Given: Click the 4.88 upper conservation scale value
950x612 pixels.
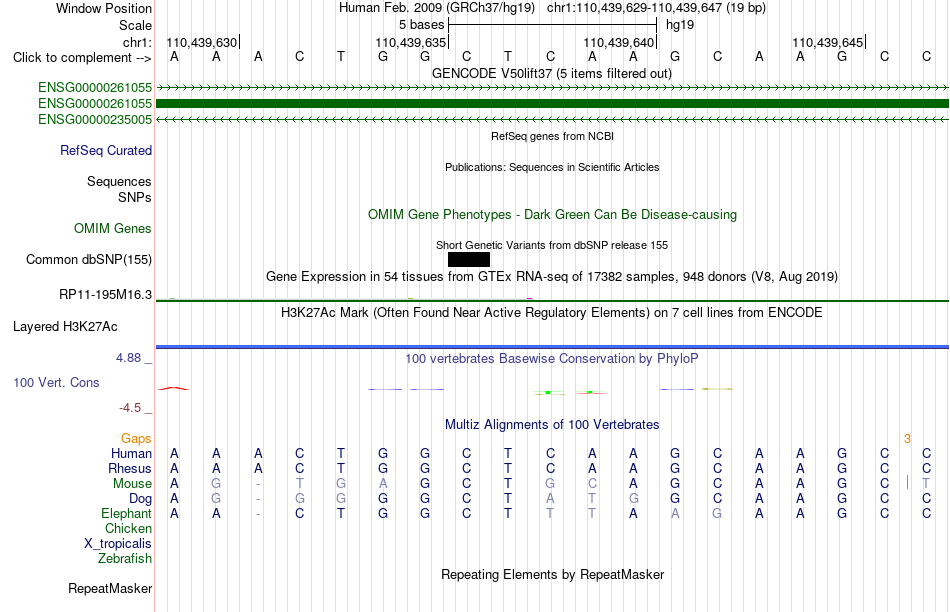Looking at the screenshot, I should (x=128, y=358).
